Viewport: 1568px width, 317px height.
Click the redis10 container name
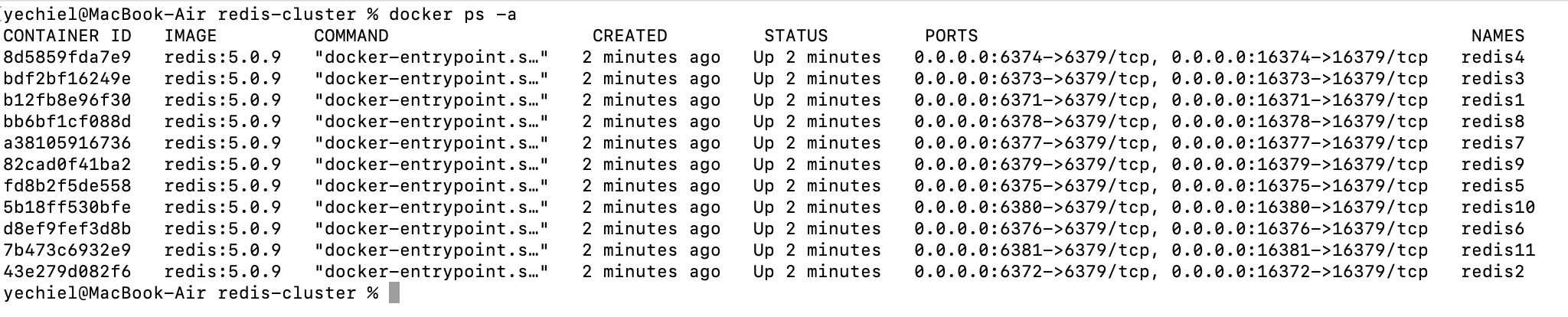[x=1498, y=208]
